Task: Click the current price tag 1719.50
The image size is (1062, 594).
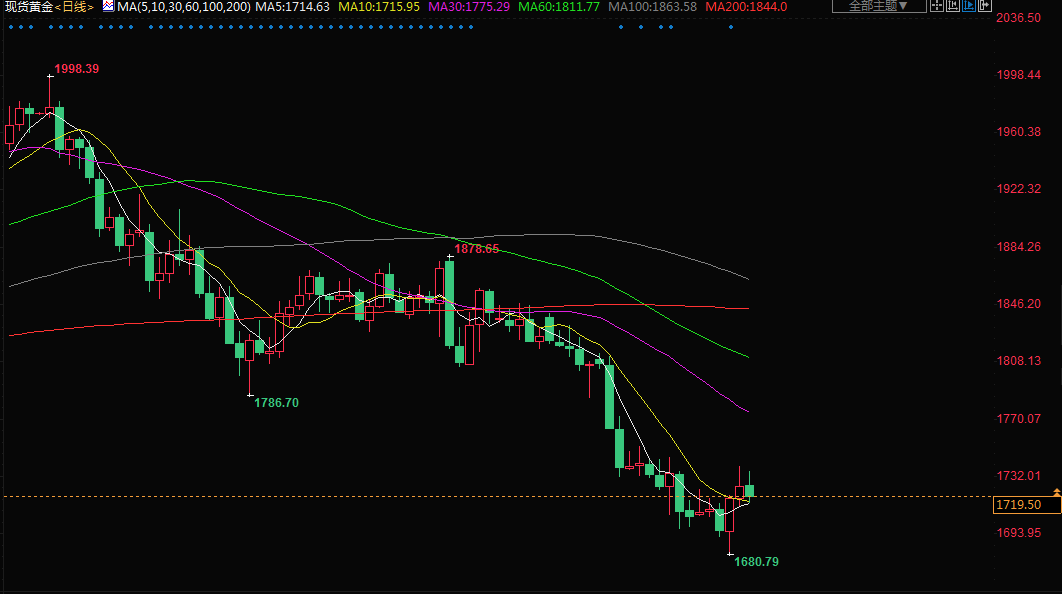Action: 1019,506
